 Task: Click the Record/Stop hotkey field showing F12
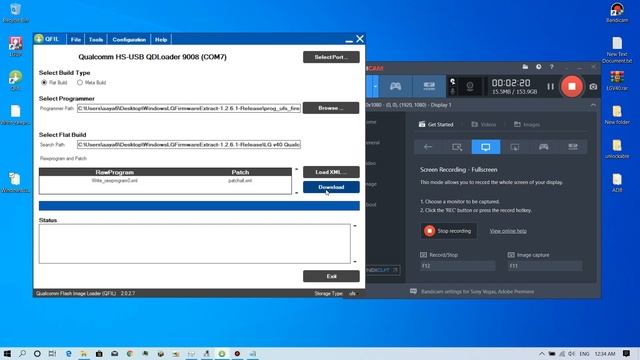(457, 266)
